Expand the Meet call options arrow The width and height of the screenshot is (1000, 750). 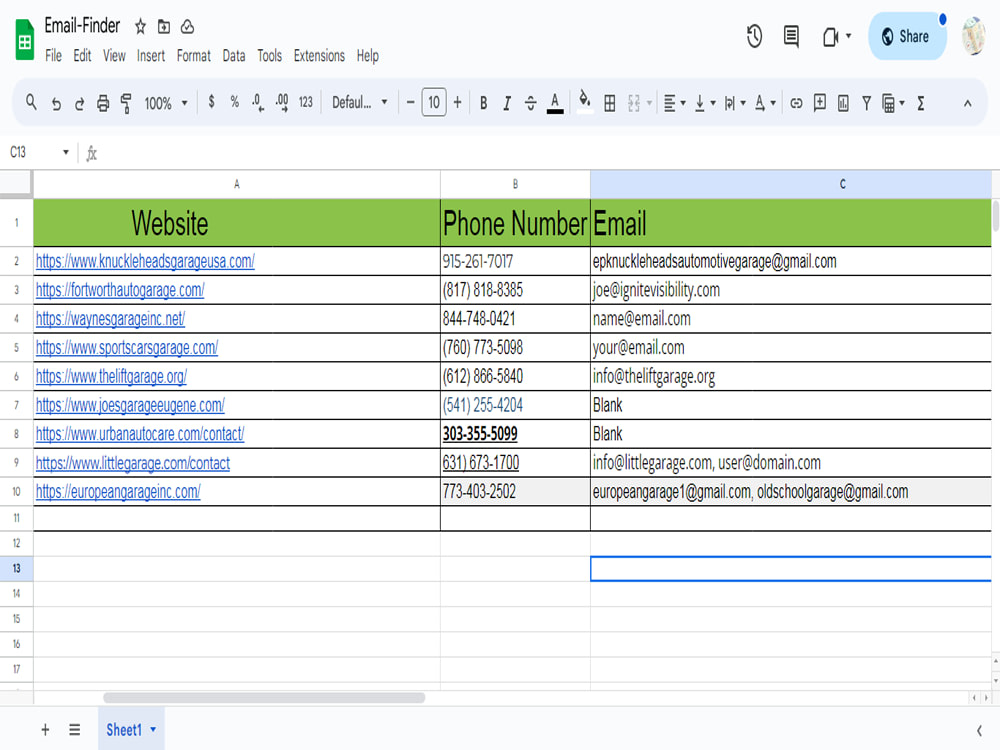pyautogui.click(x=848, y=36)
